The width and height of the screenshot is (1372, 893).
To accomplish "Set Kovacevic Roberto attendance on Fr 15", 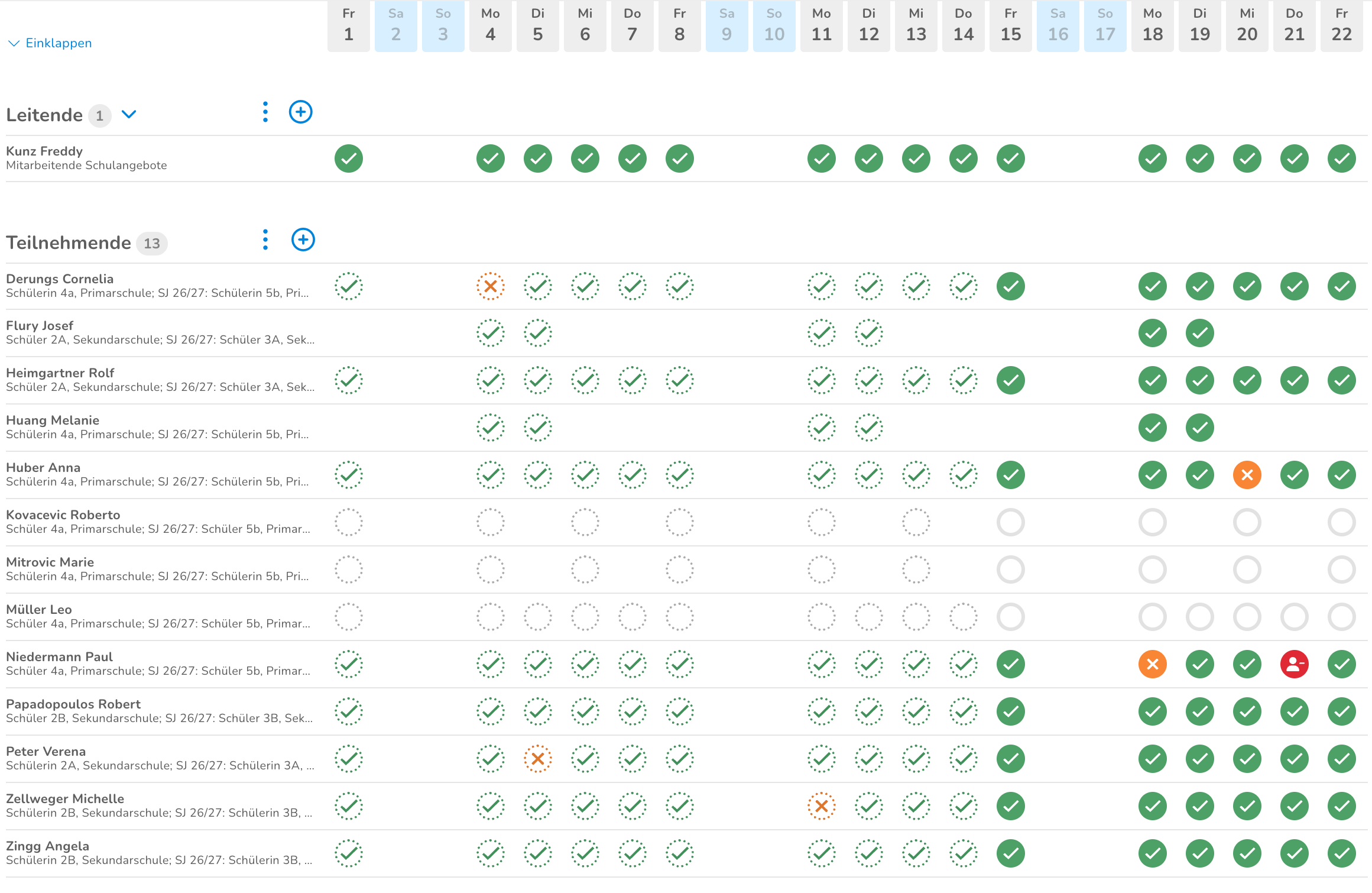I will [x=1011, y=522].
